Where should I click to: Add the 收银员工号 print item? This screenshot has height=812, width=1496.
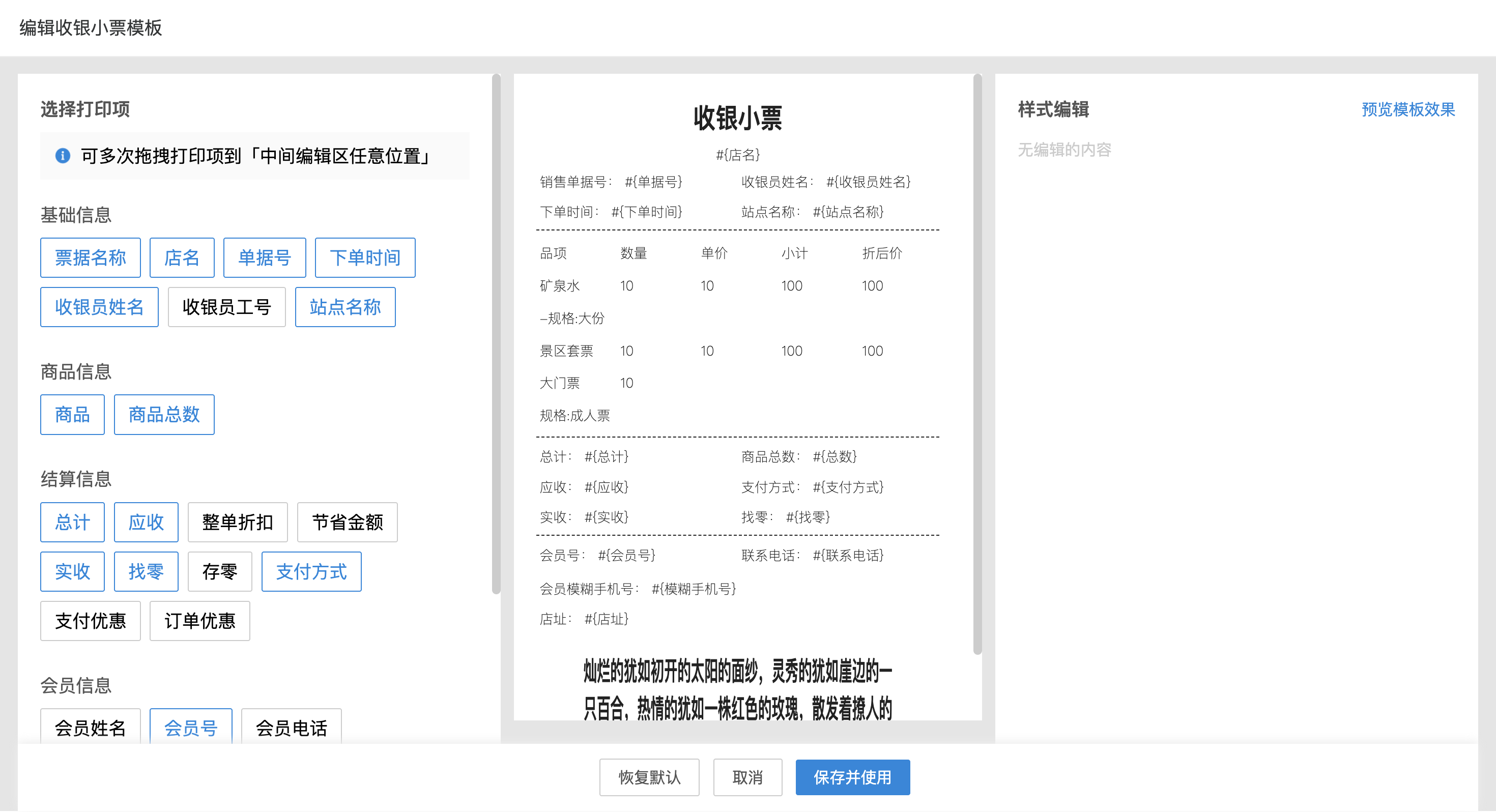tap(226, 307)
